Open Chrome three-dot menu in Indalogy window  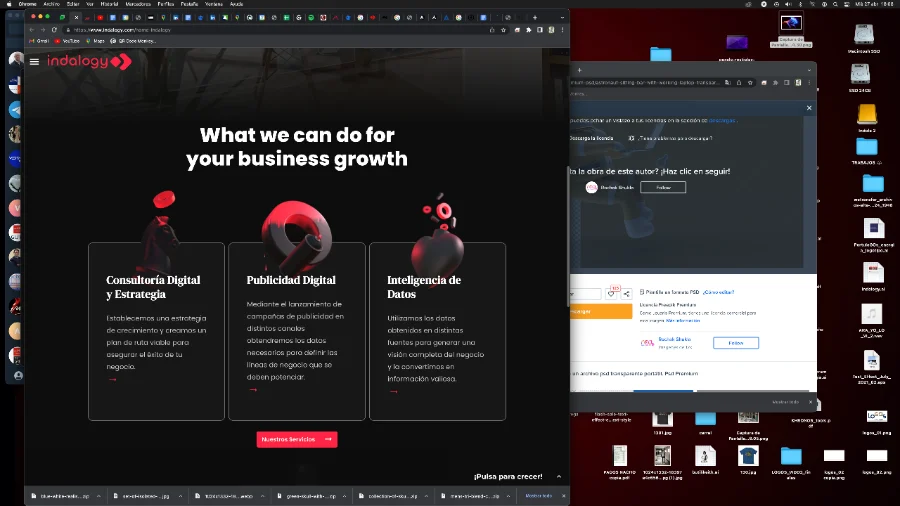pos(562,30)
